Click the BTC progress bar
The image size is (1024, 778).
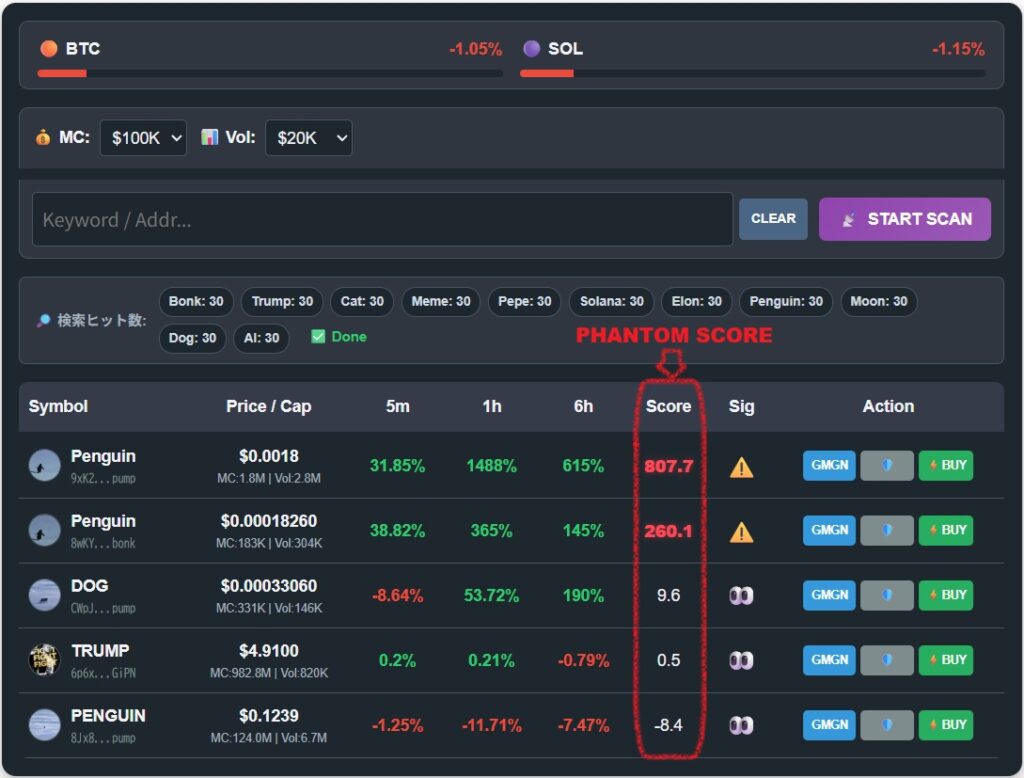[x=270, y=73]
